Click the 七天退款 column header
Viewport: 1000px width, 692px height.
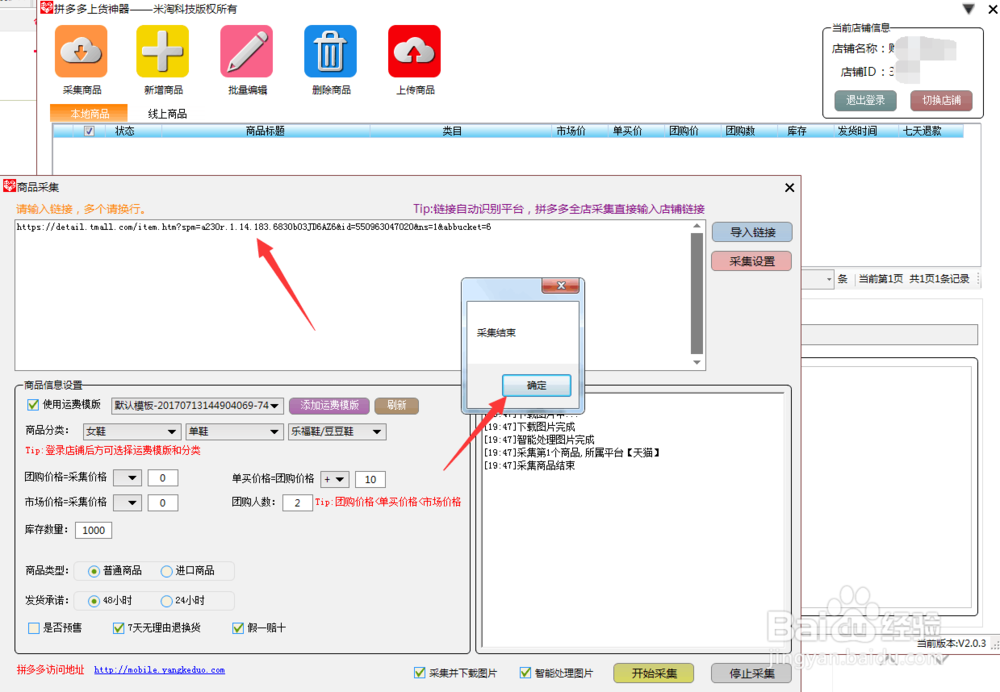[922, 131]
